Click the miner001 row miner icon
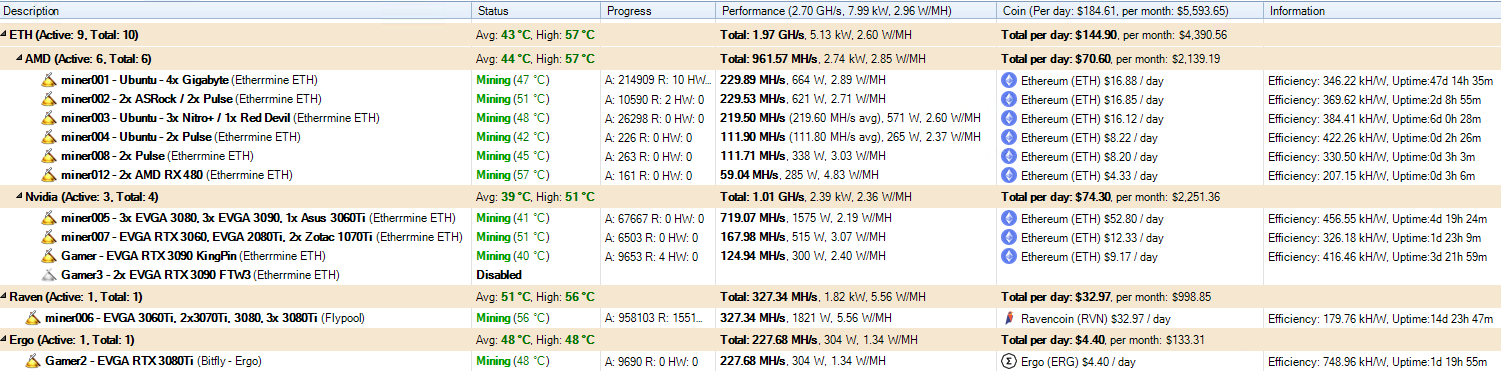Viewport: 1501px width, 371px height. click(49, 79)
